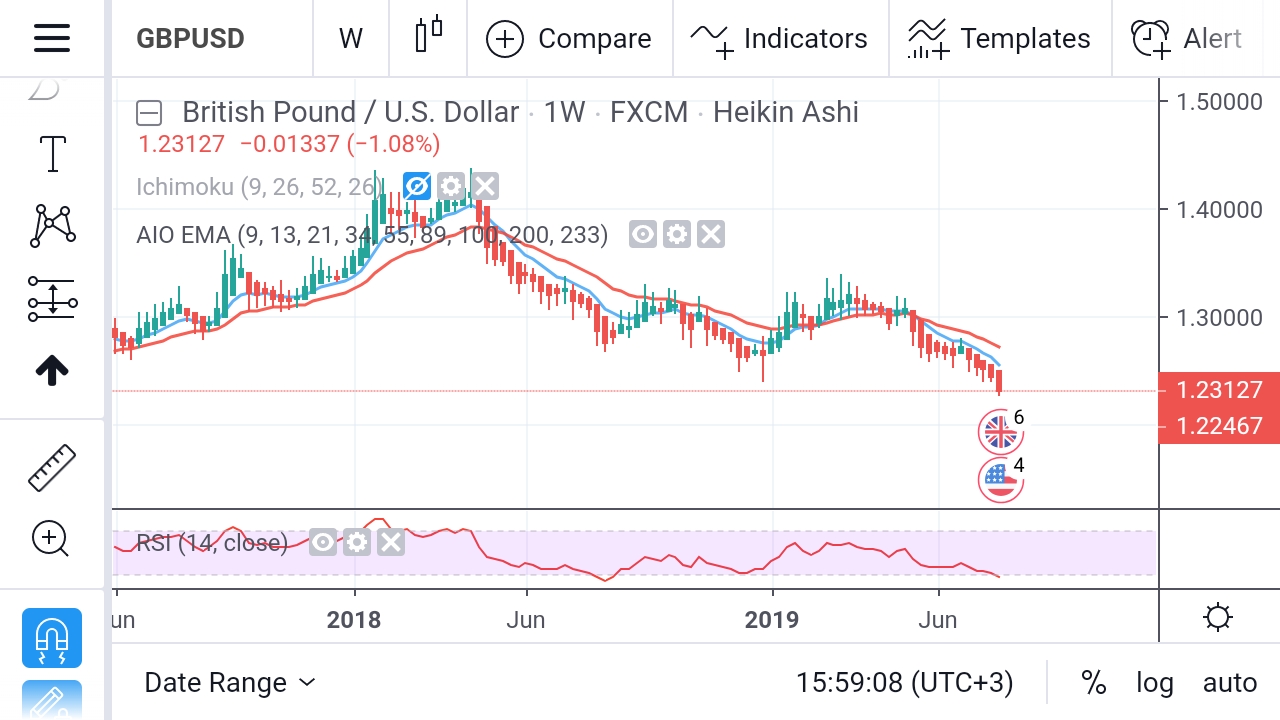The height and width of the screenshot is (720, 1280).
Task: Change candlestick chart style
Action: point(428,38)
